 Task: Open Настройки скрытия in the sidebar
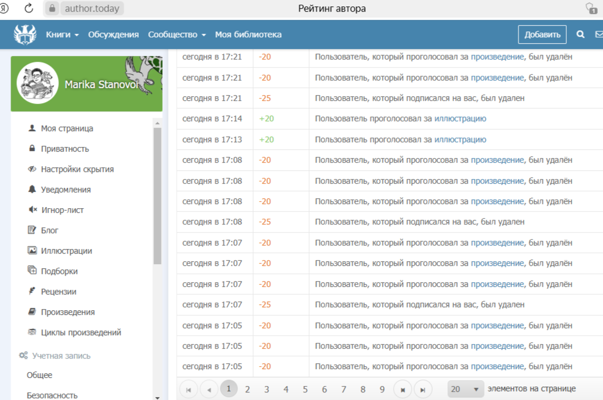(x=77, y=169)
